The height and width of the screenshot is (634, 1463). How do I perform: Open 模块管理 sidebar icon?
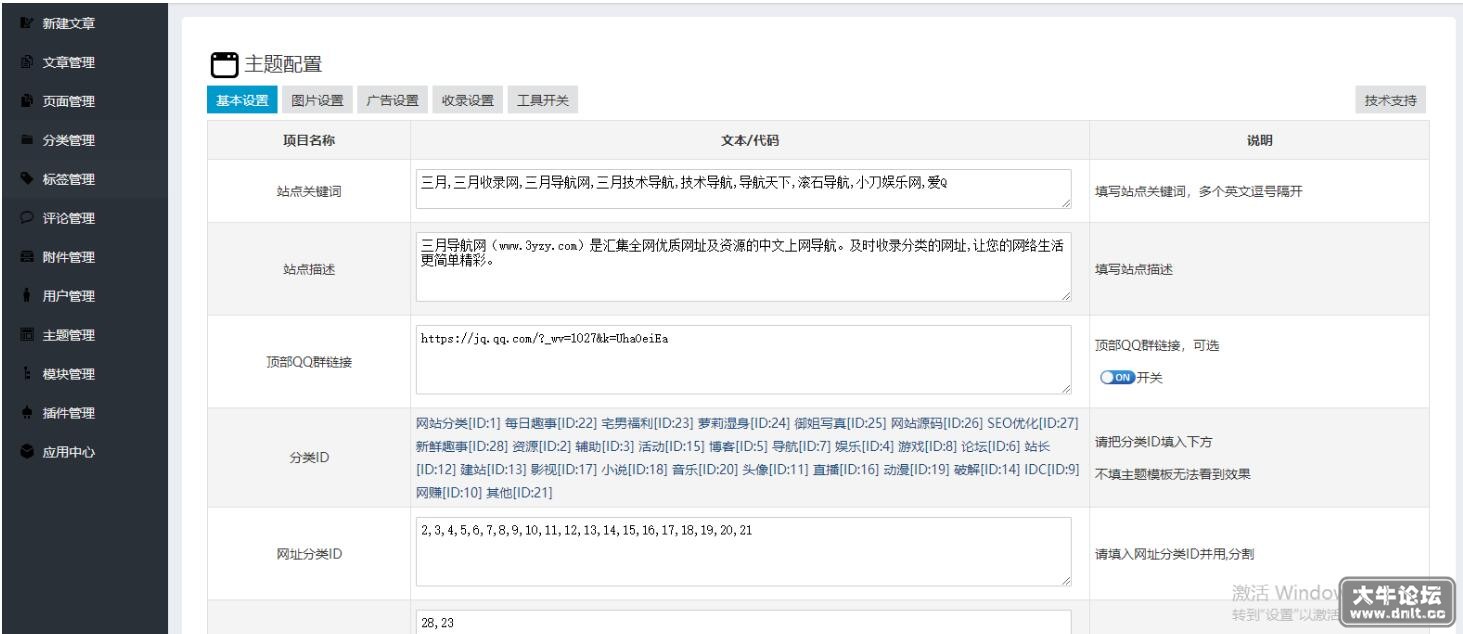click(x=26, y=374)
